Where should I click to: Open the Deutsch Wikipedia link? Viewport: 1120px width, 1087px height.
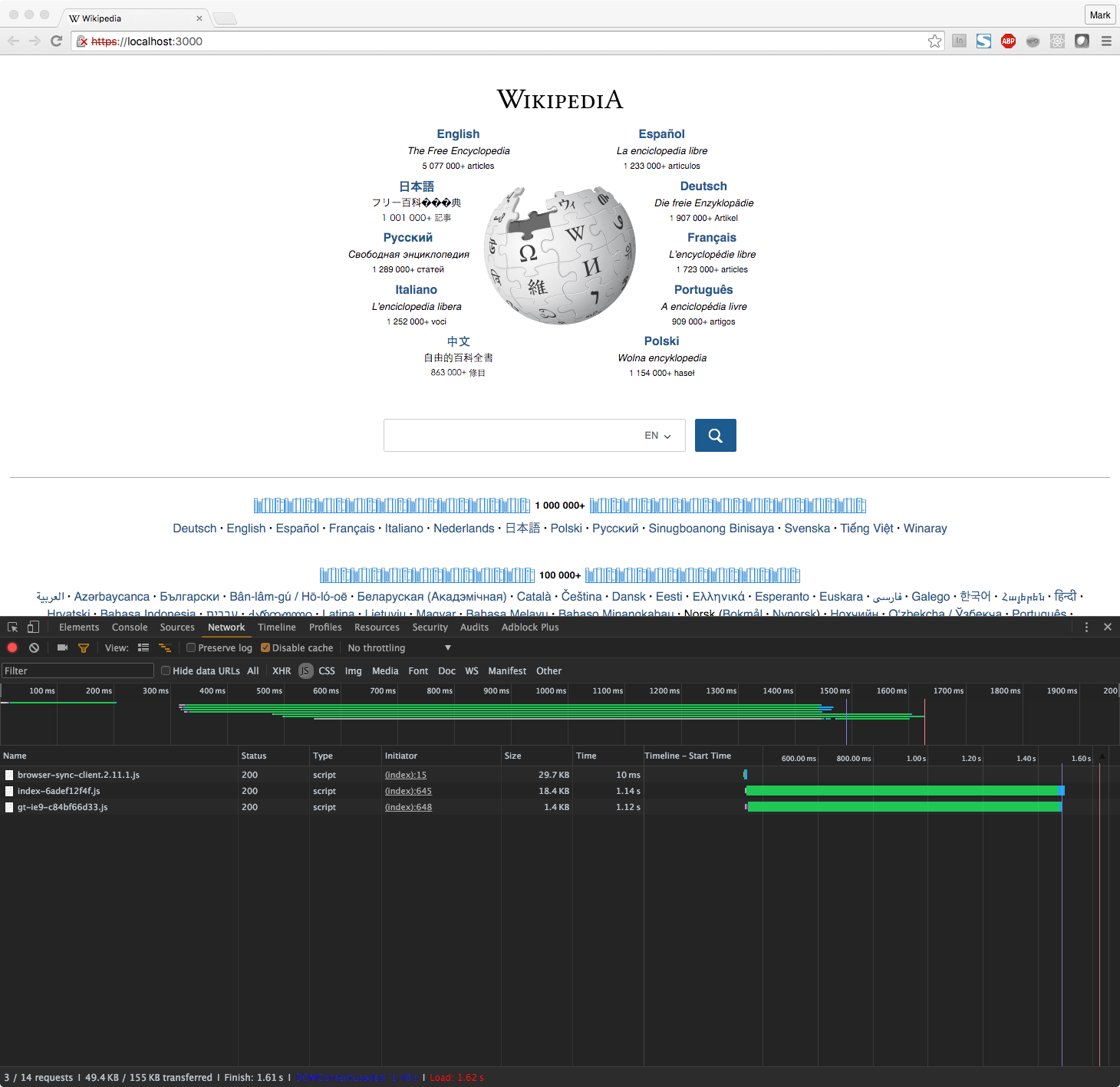(703, 186)
